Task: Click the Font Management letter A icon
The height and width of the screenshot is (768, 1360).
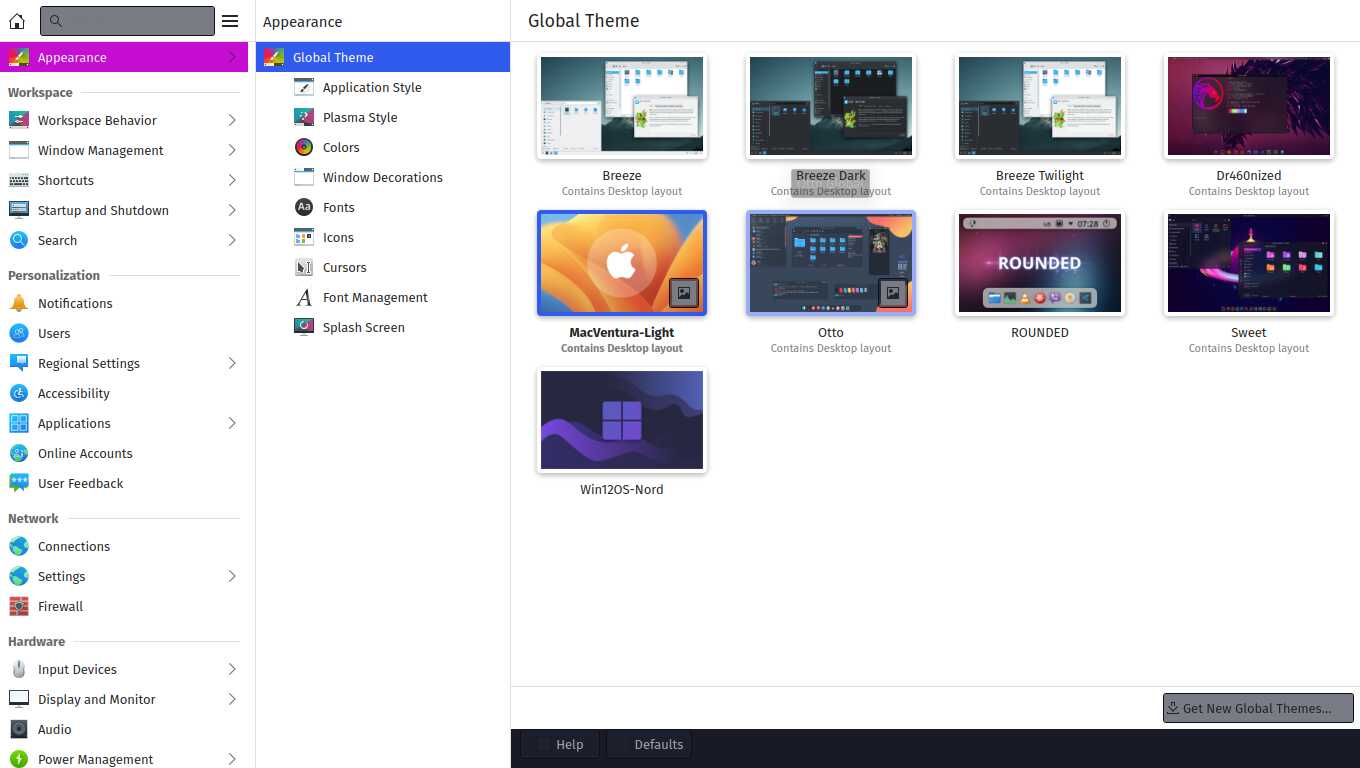Action: pyautogui.click(x=304, y=297)
